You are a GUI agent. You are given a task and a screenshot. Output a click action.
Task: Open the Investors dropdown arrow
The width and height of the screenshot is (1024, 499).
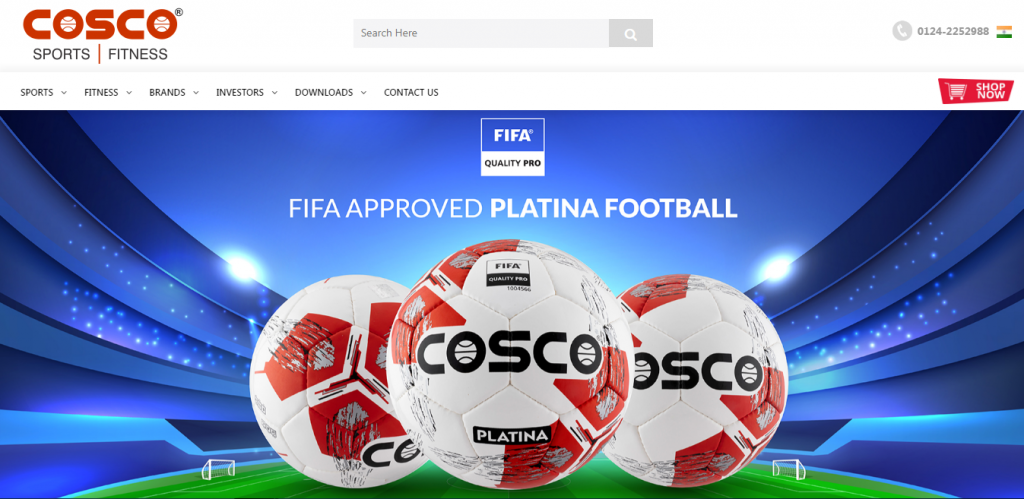click(x=274, y=93)
